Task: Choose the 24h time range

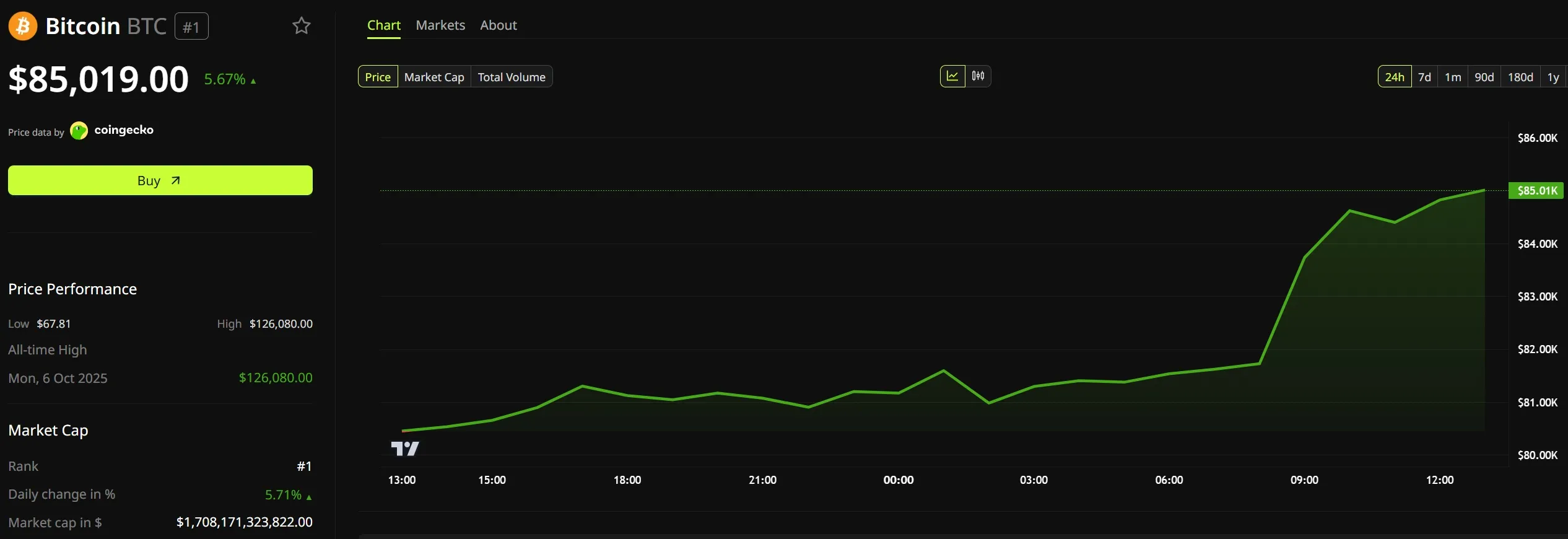Action: coord(1395,77)
